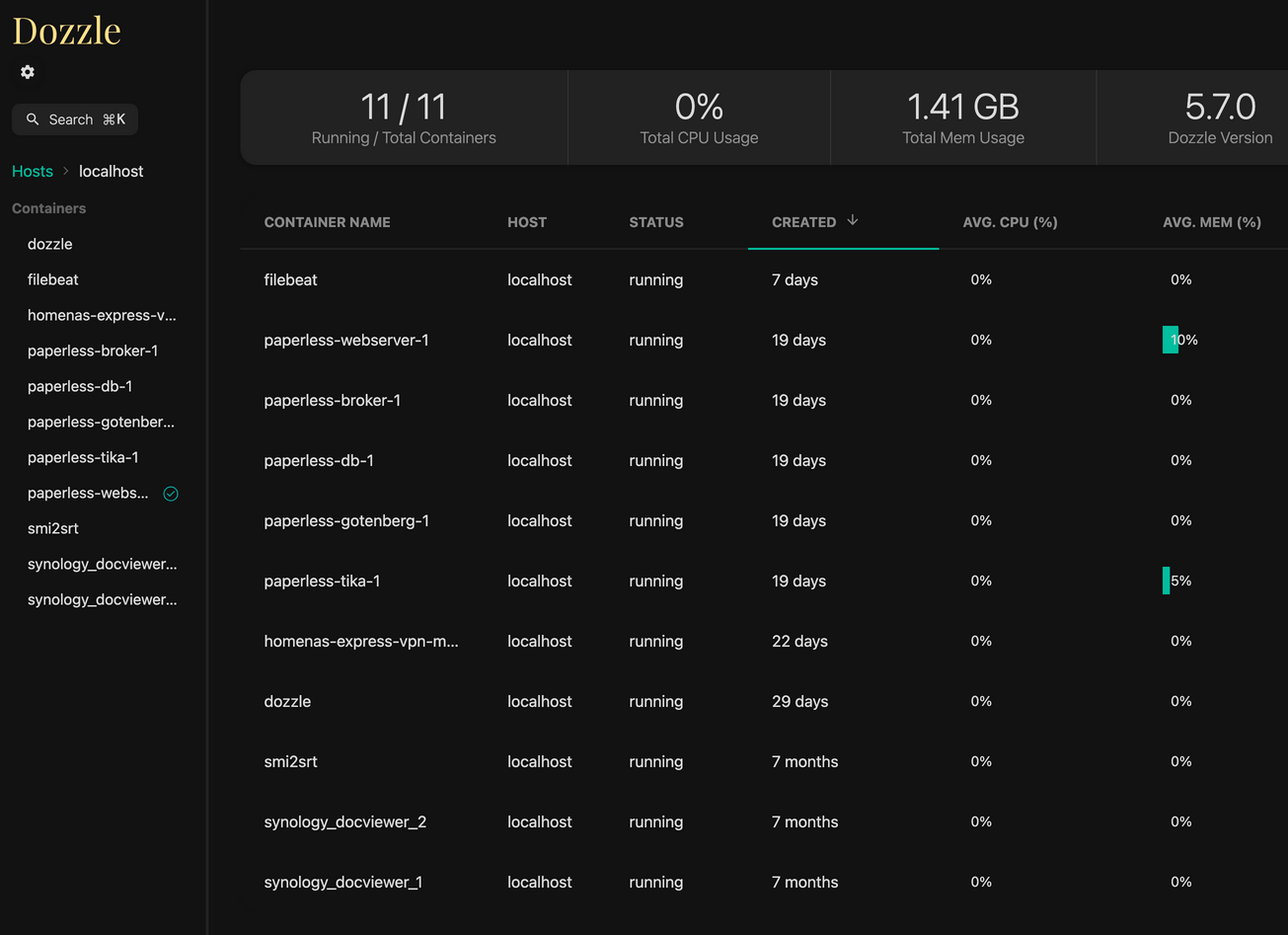The height and width of the screenshot is (935, 1288).
Task: Click the 22 days created value
Action: [799, 641]
